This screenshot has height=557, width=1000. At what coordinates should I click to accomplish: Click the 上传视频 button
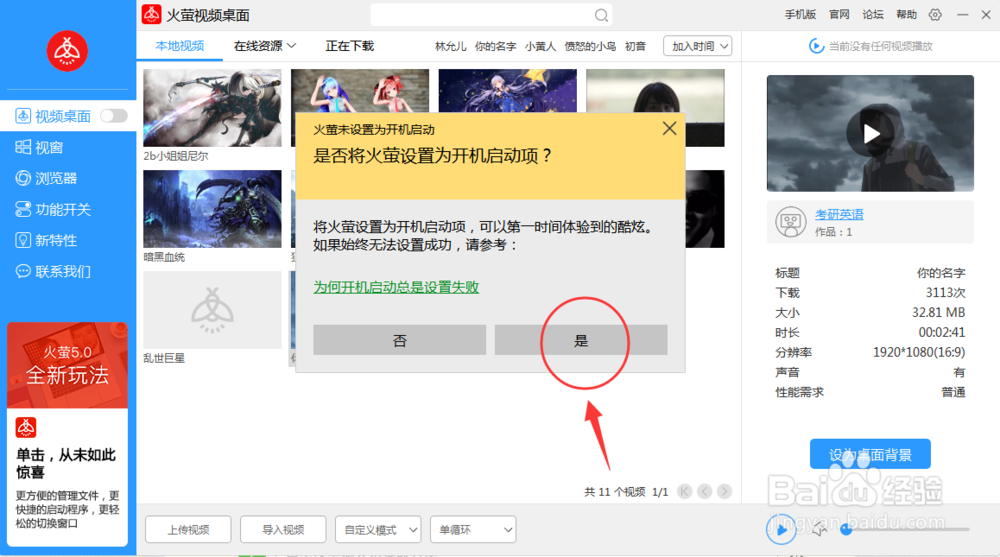[188, 530]
